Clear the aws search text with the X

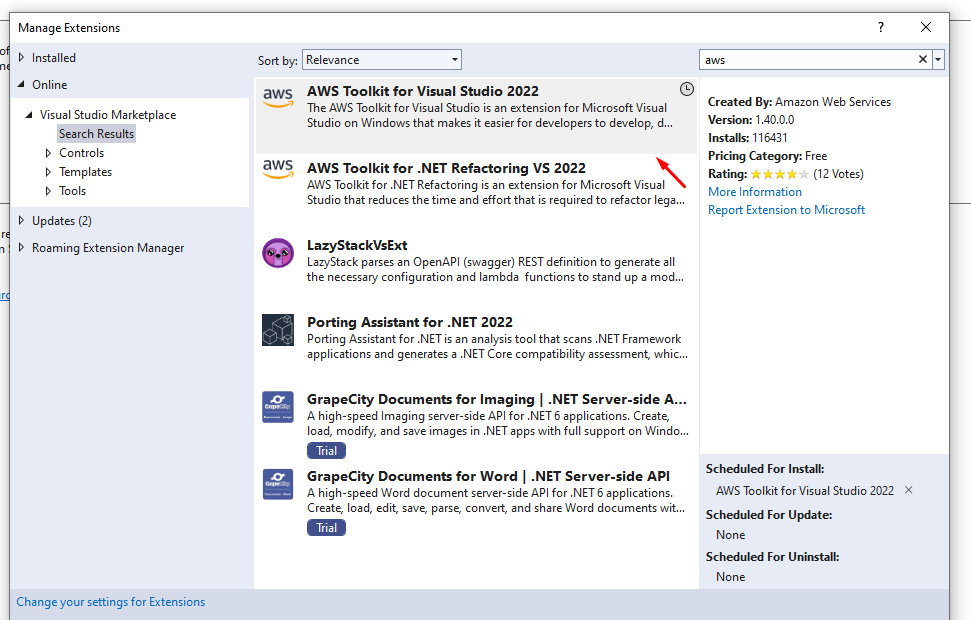[923, 59]
